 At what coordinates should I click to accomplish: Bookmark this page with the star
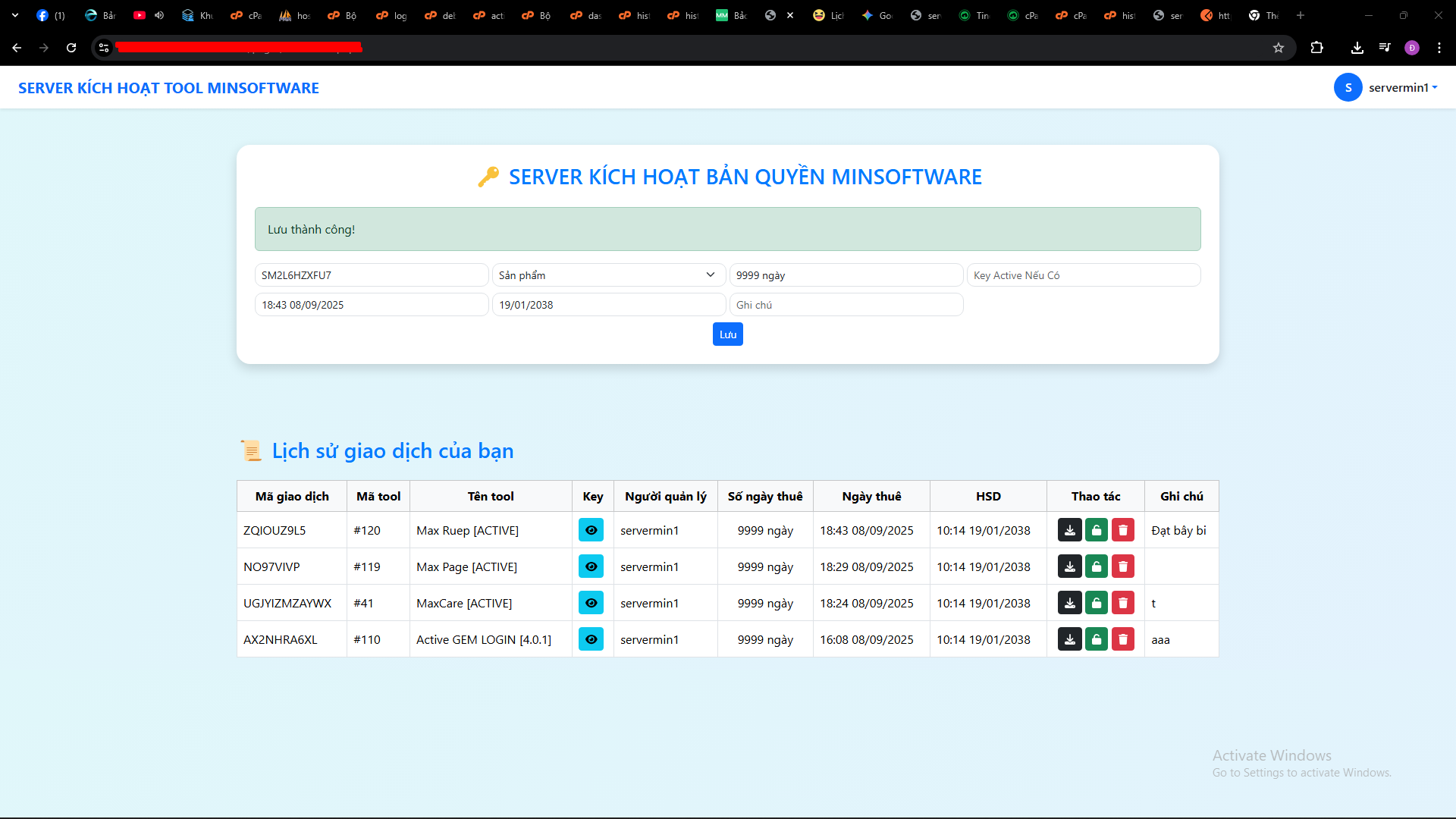(x=1279, y=48)
